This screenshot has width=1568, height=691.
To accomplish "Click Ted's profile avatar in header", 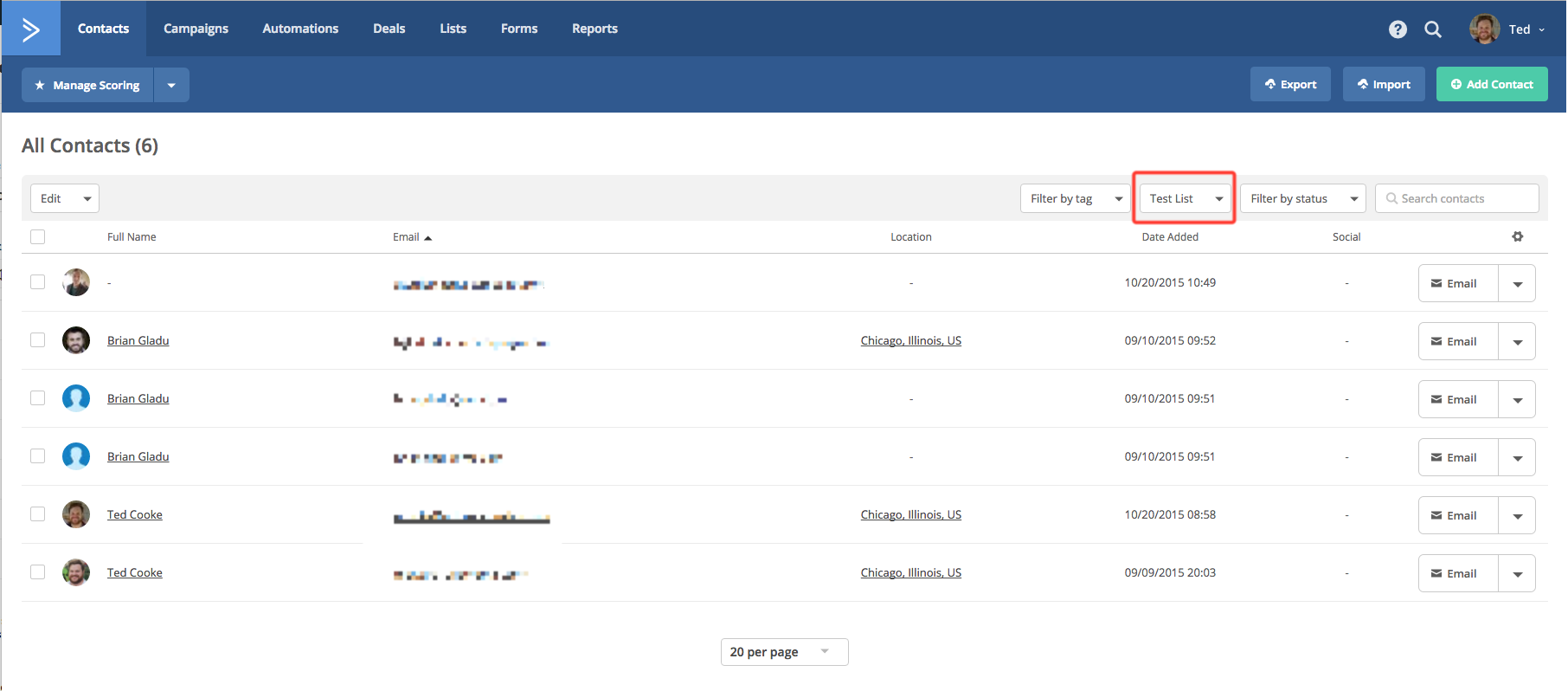I will click(x=1484, y=29).
